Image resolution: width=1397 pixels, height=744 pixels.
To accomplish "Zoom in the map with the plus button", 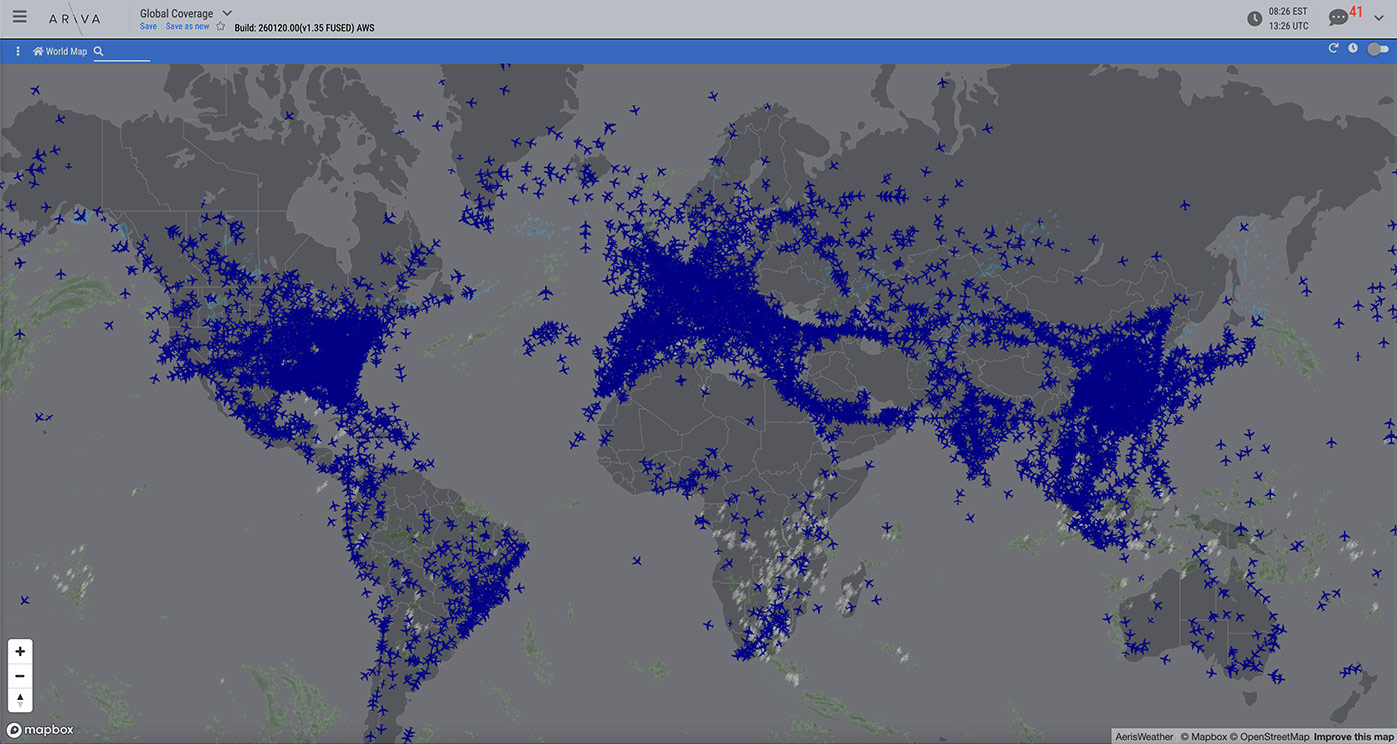I will tap(20, 652).
